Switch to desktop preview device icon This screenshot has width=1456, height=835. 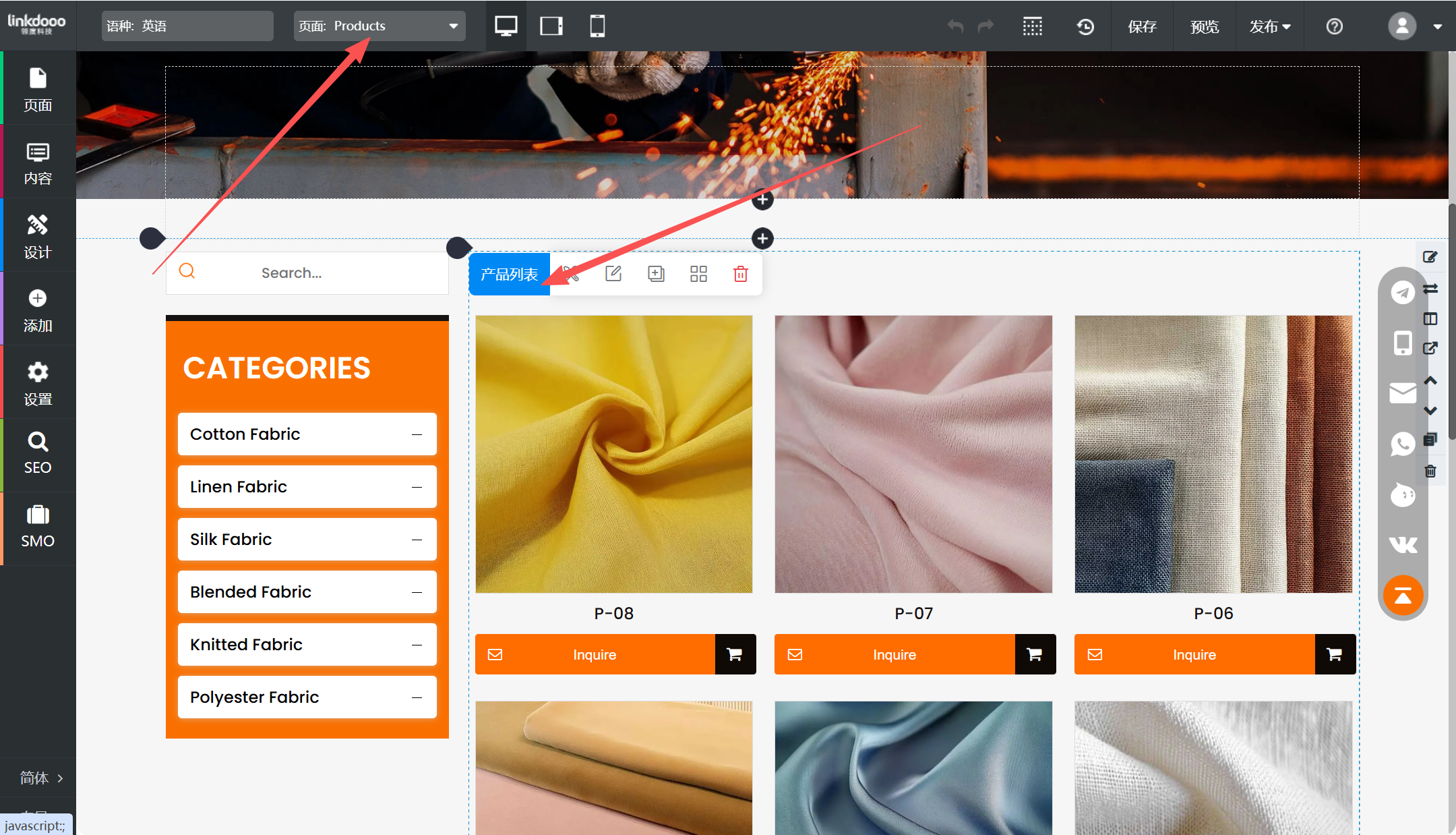click(x=506, y=26)
